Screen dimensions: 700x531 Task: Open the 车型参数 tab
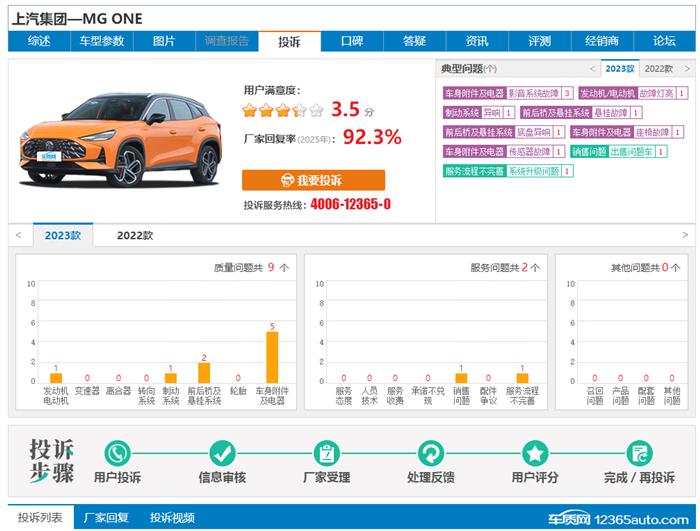coord(102,41)
